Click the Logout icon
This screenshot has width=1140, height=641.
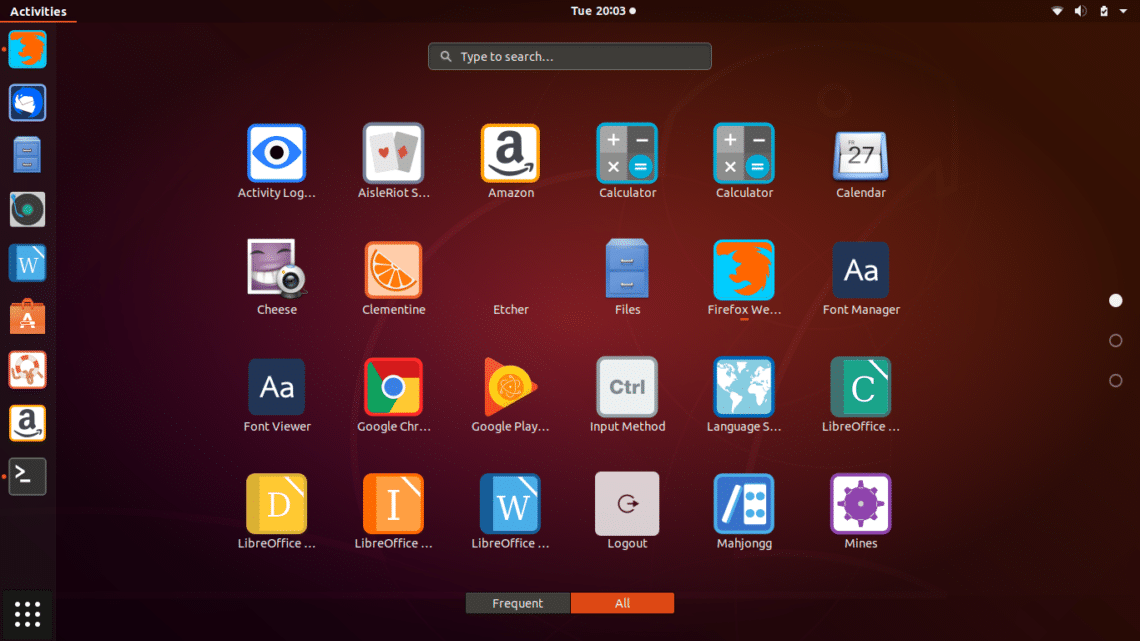[x=627, y=504]
